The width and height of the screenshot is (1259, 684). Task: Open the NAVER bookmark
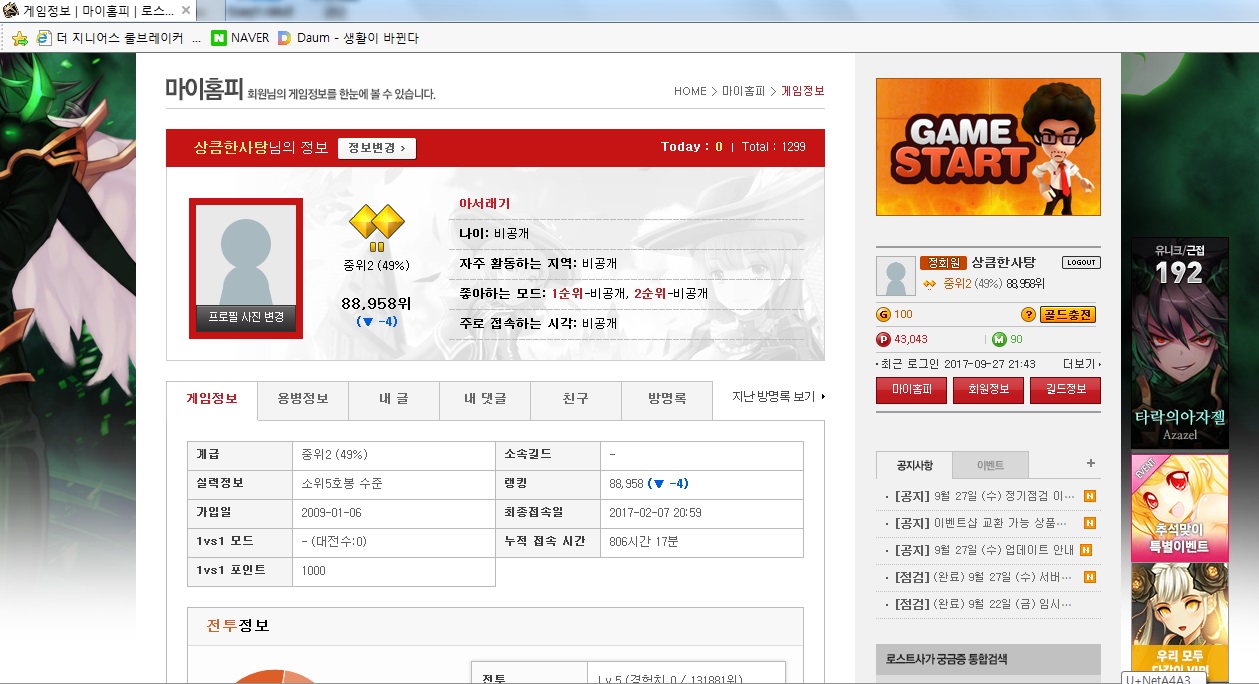coord(240,38)
